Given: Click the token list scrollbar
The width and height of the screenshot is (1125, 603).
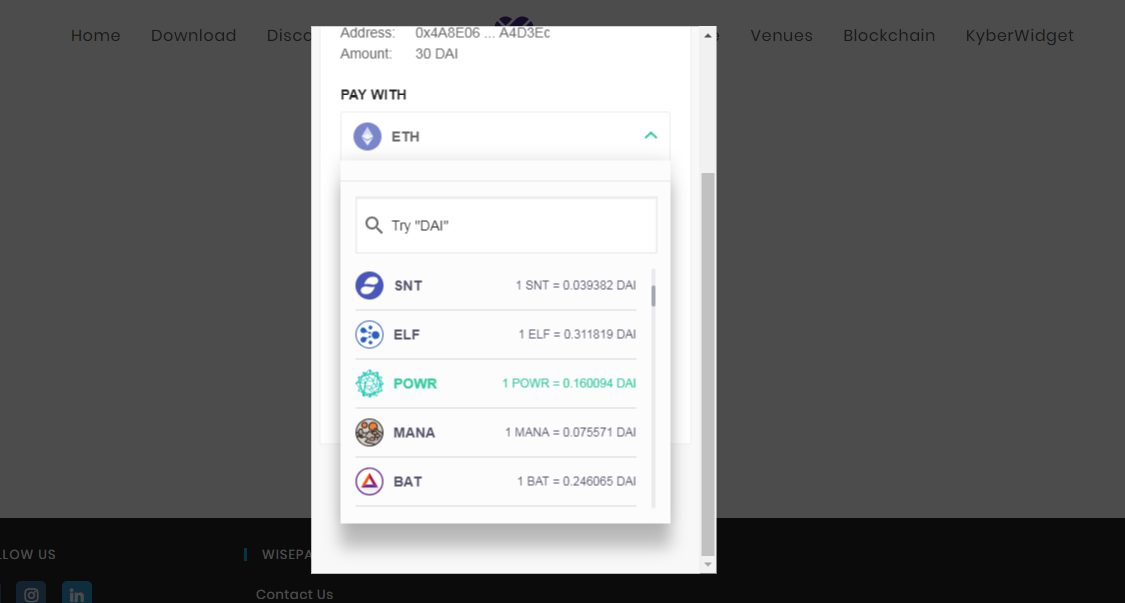Looking at the screenshot, I should point(653,295).
